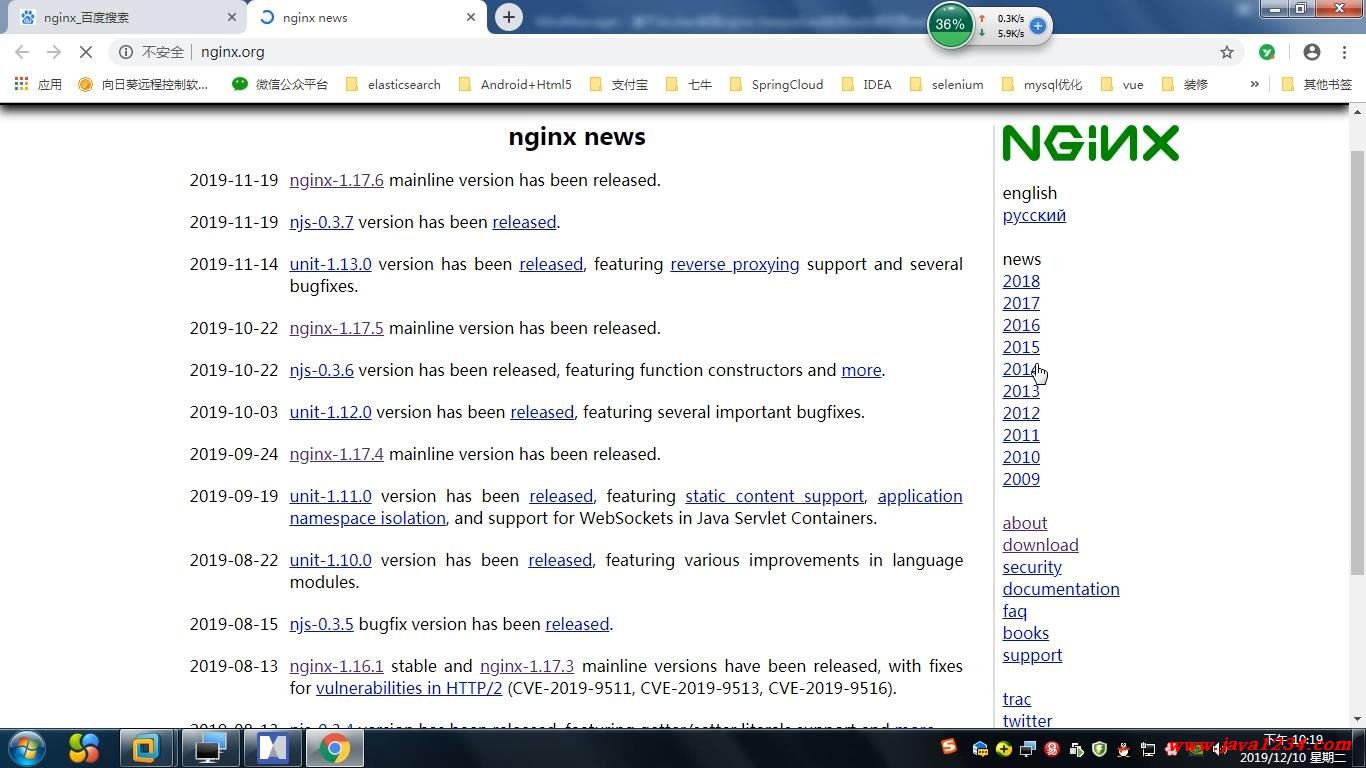The width and height of the screenshot is (1366, 768).
Task: Open the Chrome profile avatar
Action: click(x=1312, y=52)
